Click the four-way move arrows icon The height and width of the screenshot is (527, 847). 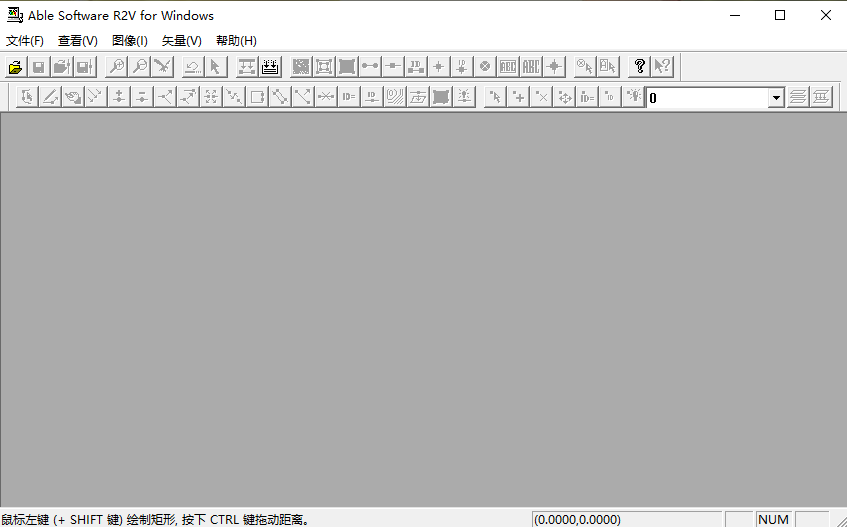click(564, 97)
